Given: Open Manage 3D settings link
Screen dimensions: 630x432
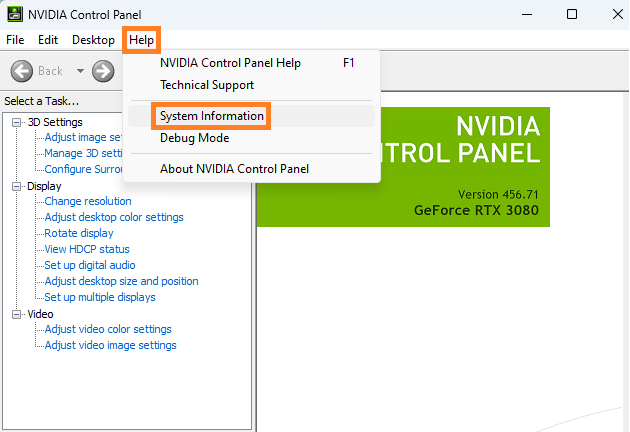Looking at the screenshot, I should (x=83, y=154).
